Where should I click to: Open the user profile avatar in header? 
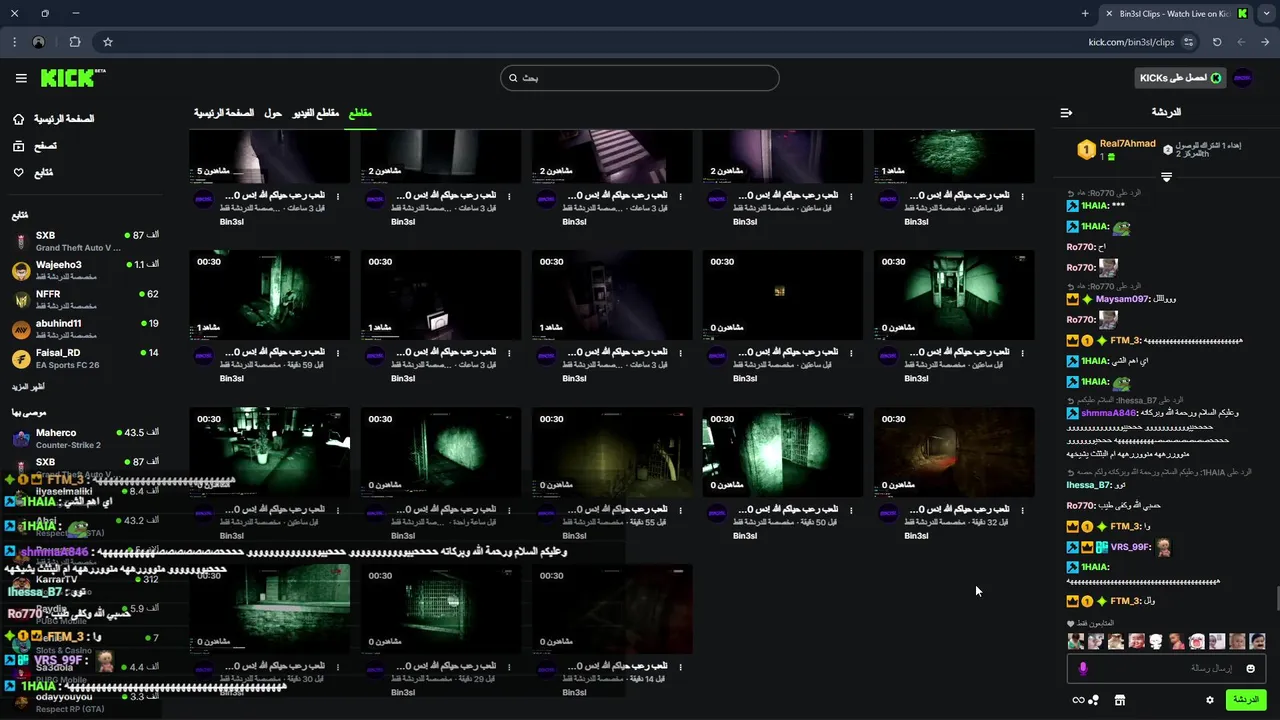click(x=1242, y=78)
